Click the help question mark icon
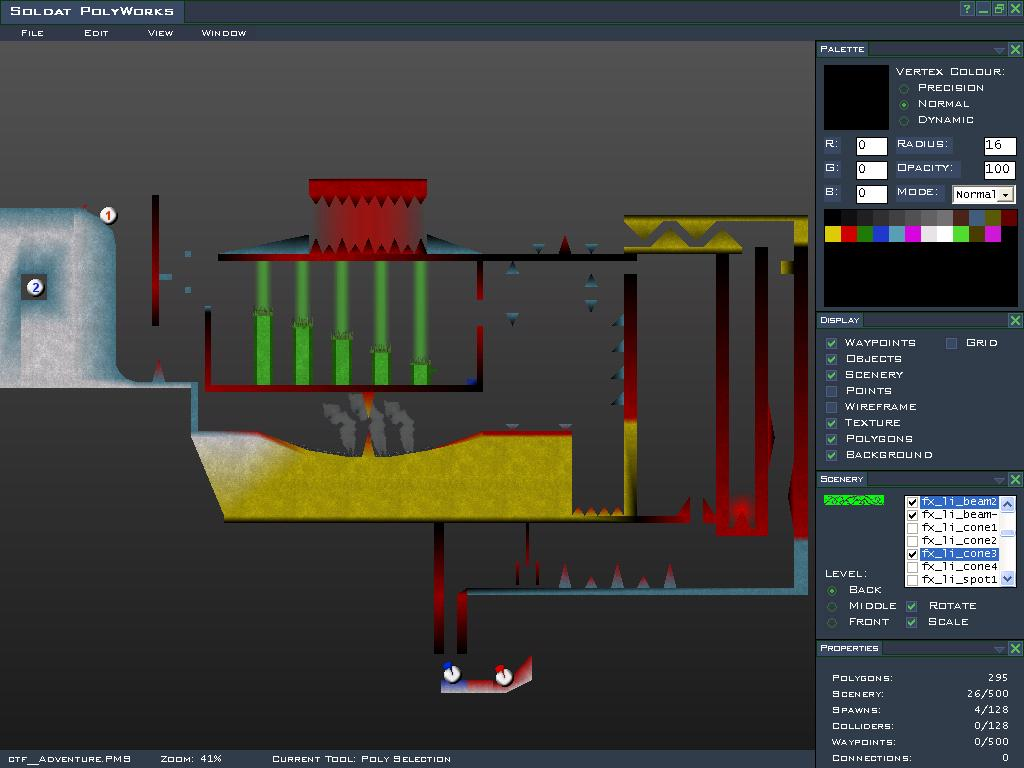Screen dimensions: 1024x768 967,9
